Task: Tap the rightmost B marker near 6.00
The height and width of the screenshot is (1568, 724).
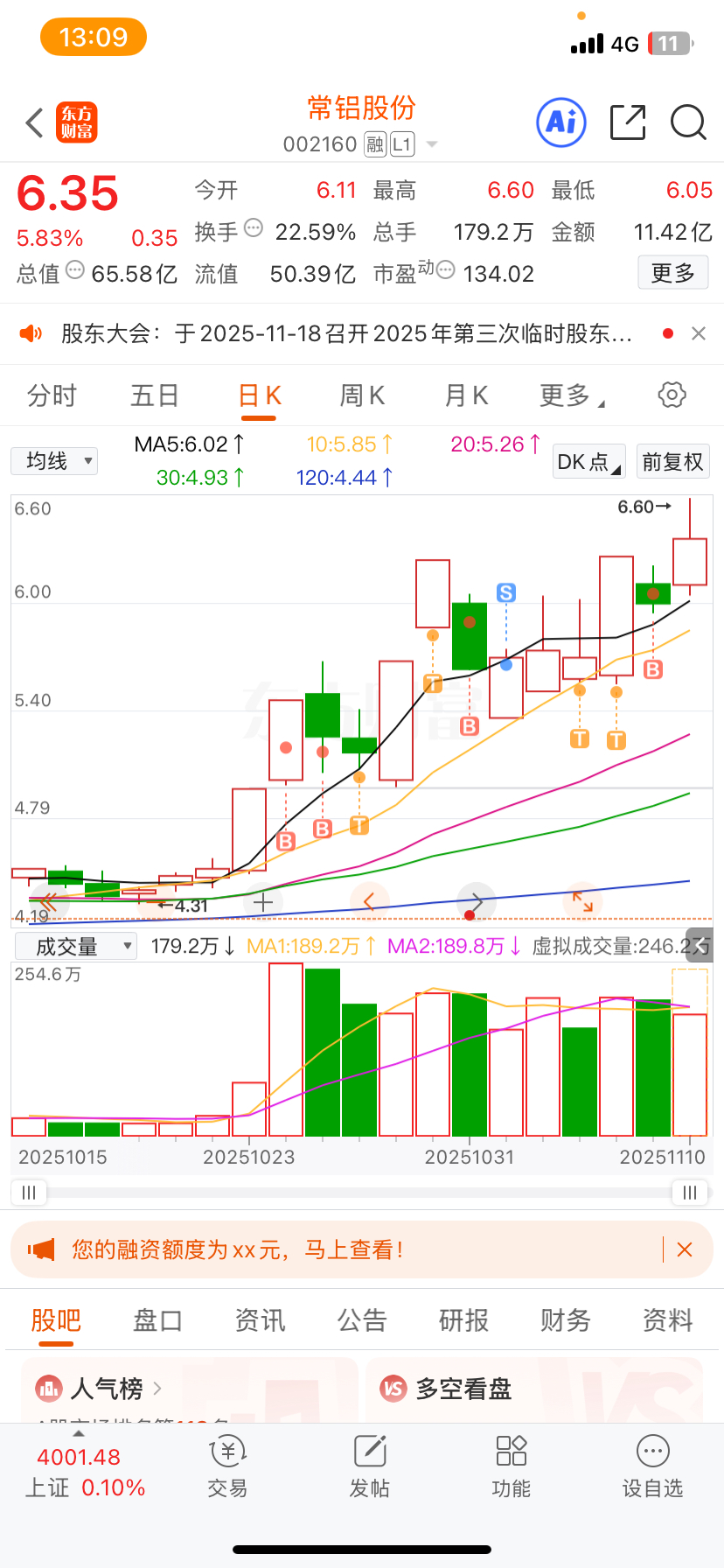Action: [x=653, y=670]
